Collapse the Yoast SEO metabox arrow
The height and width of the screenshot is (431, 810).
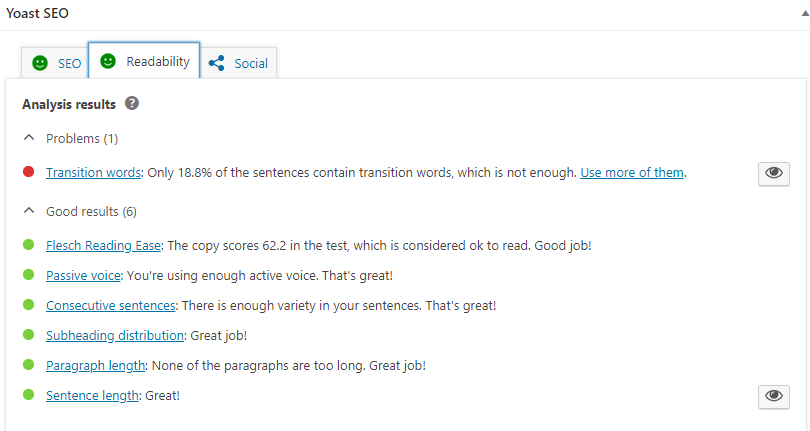tap(806, 14)
